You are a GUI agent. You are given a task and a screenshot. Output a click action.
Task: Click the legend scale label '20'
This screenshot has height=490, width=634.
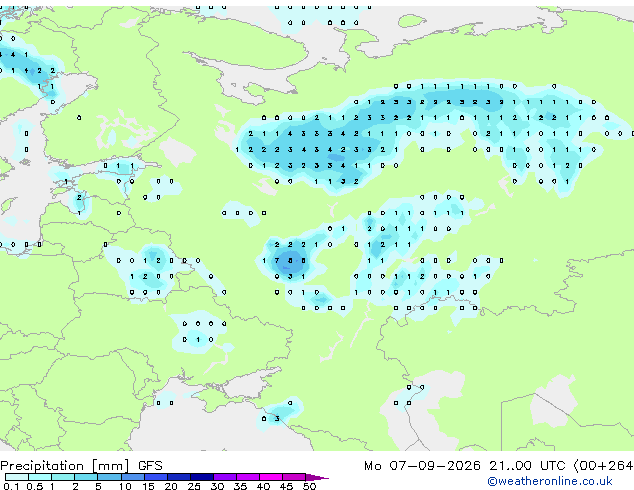(171, 486)
